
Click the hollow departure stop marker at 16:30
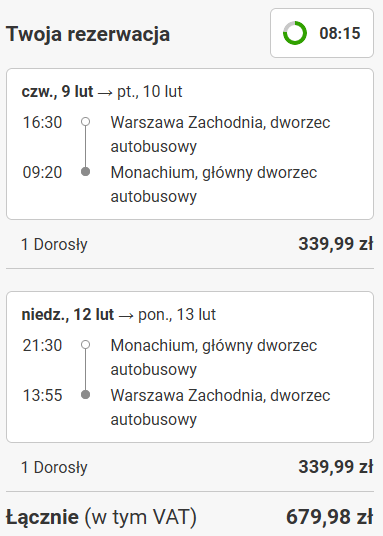pos(85,122)
